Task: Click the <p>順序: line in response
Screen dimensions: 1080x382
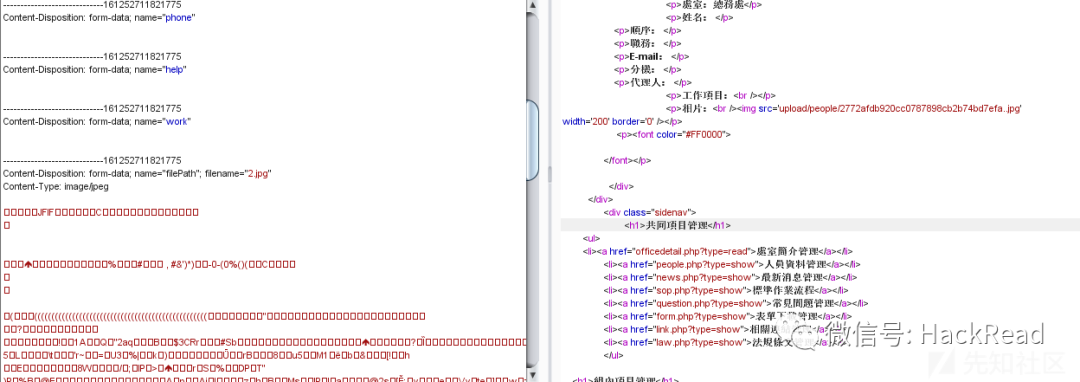Action: tap(647, 30)
